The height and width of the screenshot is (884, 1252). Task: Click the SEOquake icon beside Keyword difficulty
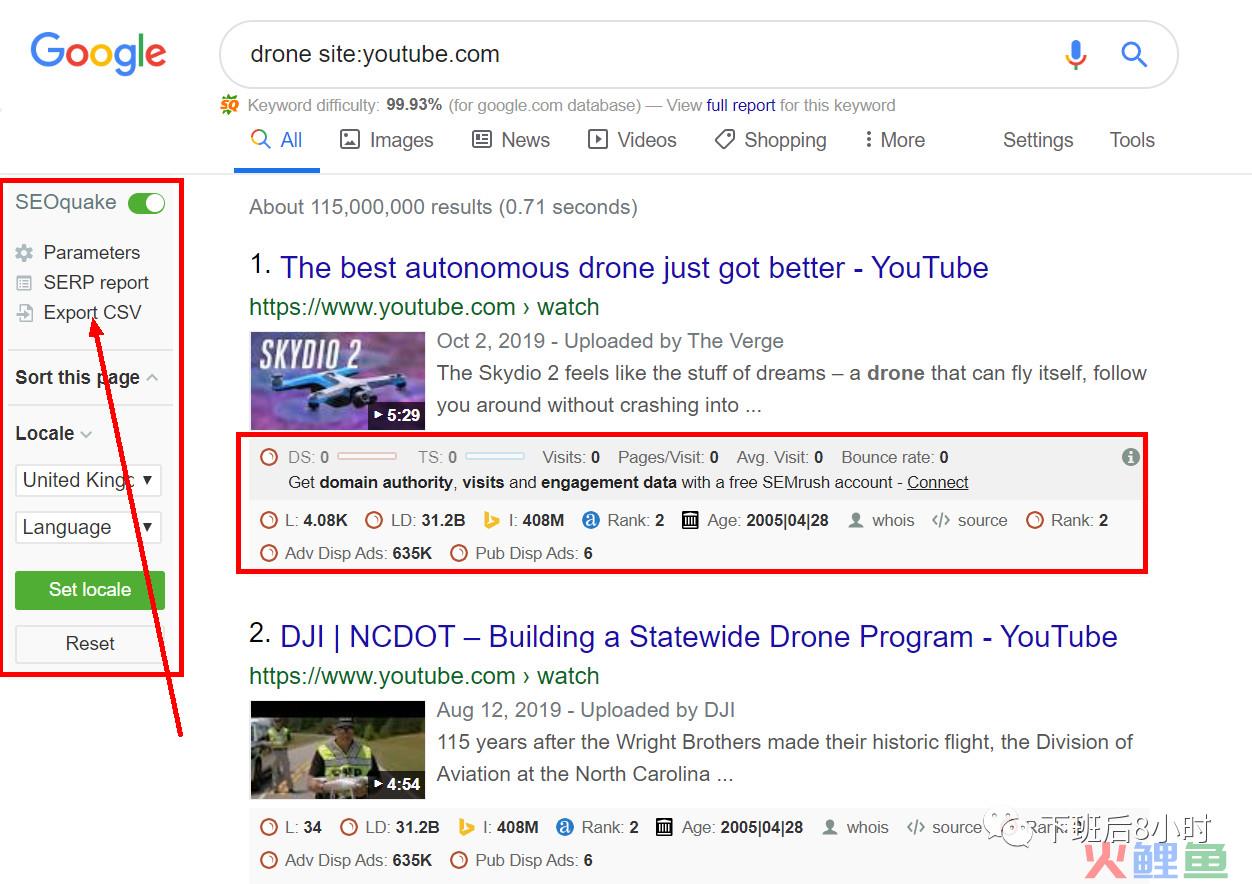pos(230,104)
